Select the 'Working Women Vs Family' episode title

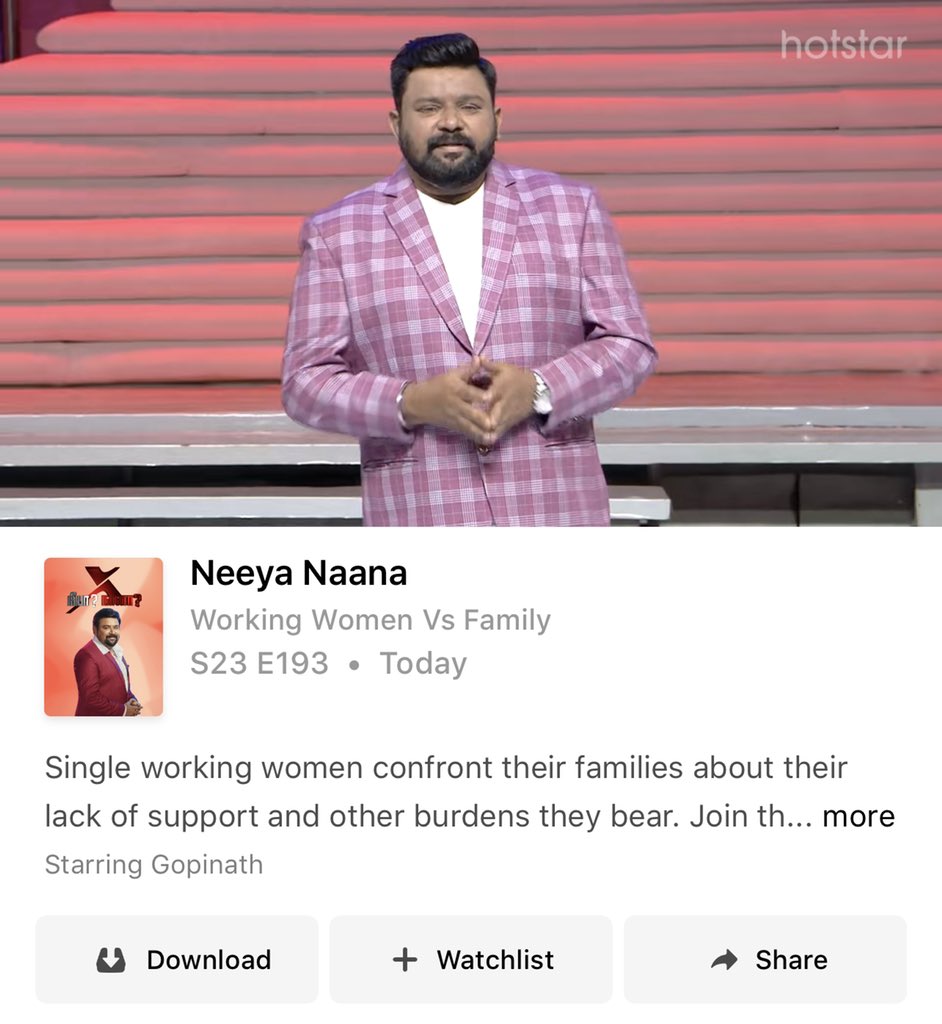370,620
